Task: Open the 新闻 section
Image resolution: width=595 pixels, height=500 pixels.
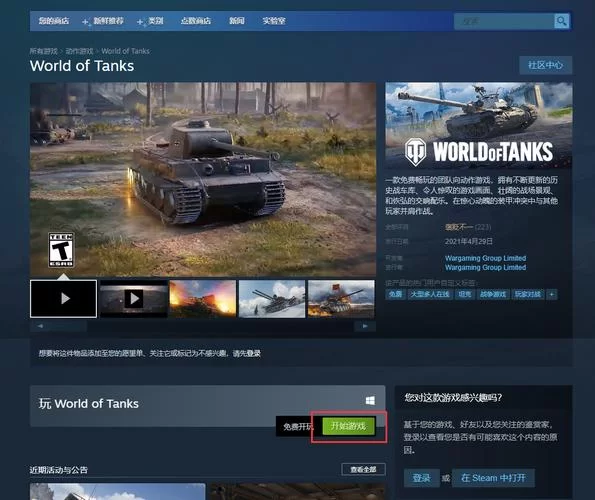Action: coord(236,21)
